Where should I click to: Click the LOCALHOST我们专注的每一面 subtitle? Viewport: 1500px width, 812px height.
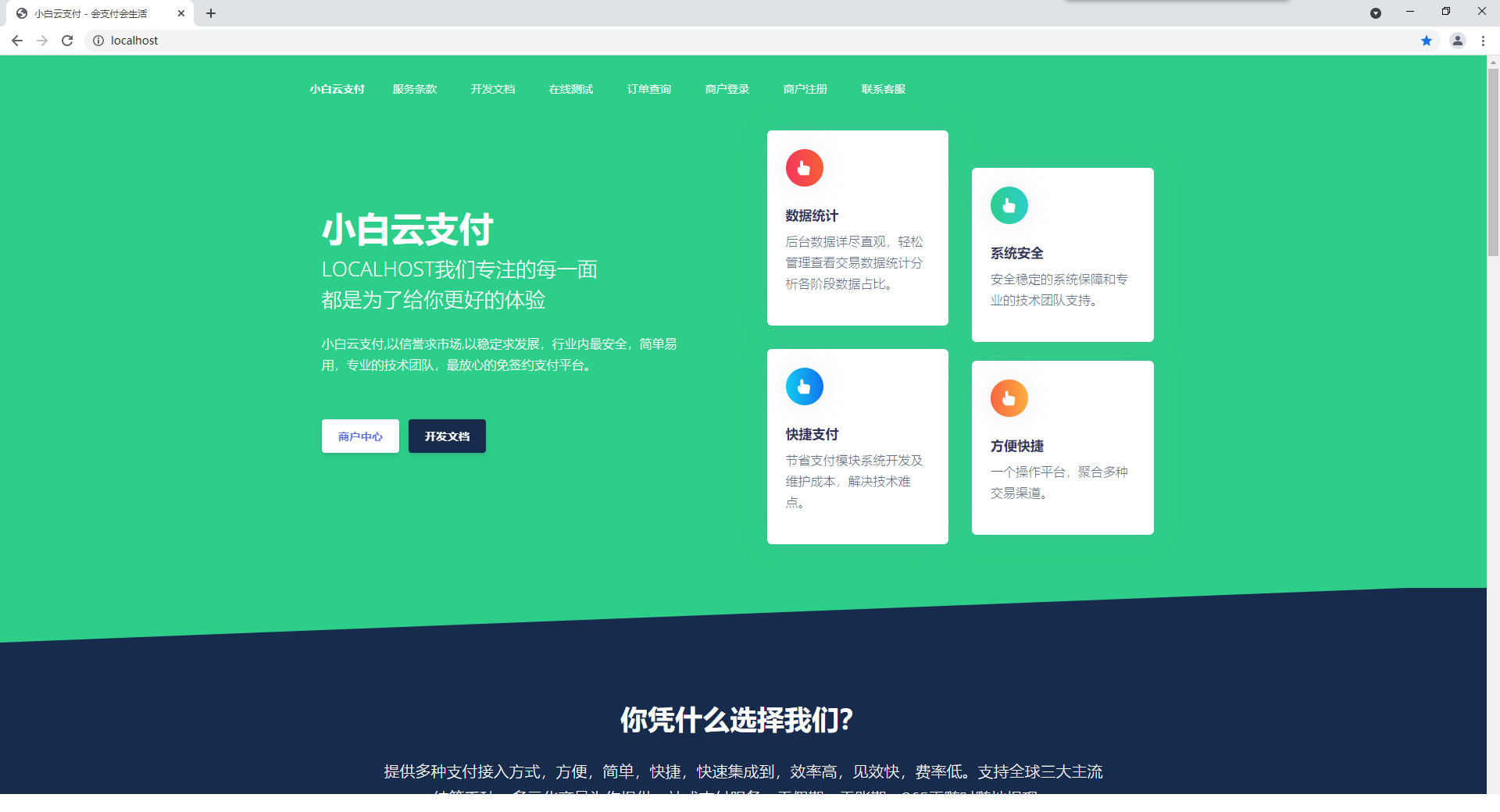[x=459, y=270]
